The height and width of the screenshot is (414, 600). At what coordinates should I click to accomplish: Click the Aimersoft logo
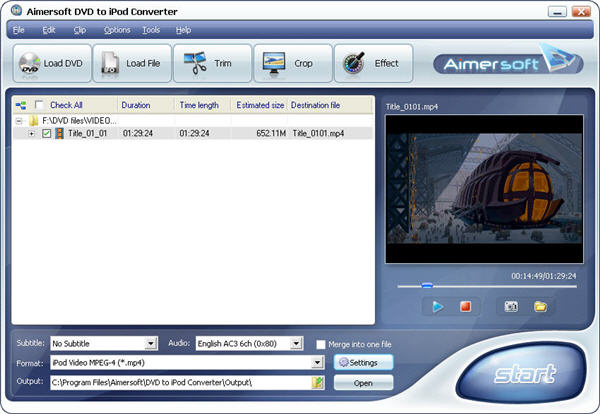tap(508, 61)
